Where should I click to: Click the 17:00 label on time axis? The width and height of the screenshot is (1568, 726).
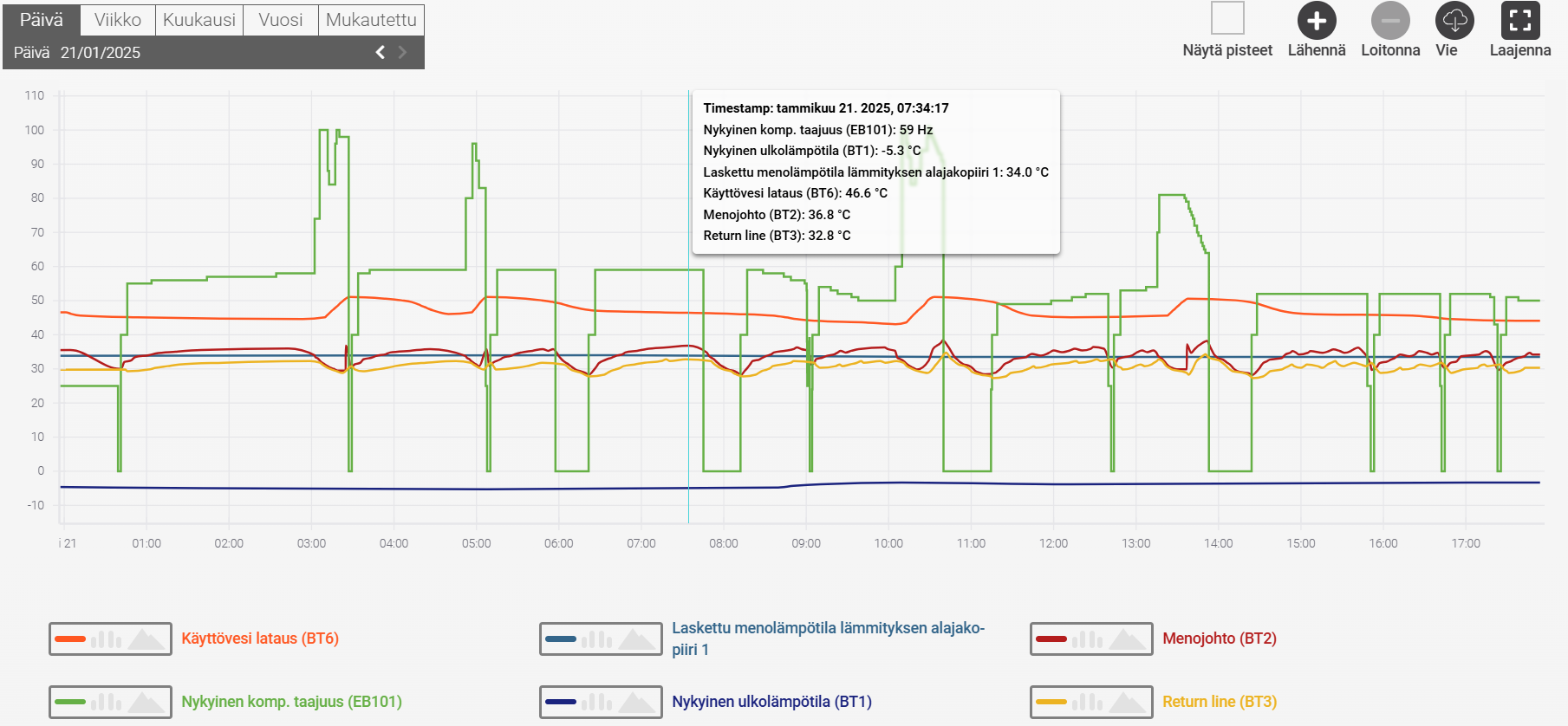[1466, 543]
